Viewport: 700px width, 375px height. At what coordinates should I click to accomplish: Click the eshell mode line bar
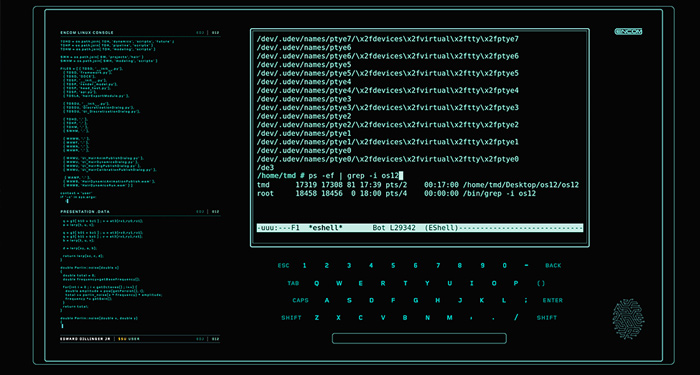click(x=420, y=228)
